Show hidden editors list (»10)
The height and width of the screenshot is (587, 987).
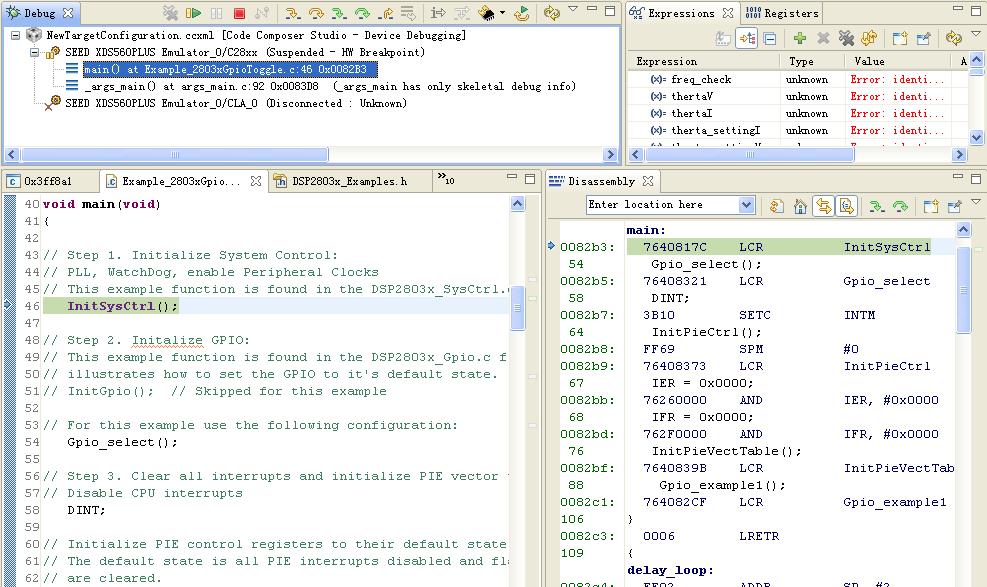446,179
